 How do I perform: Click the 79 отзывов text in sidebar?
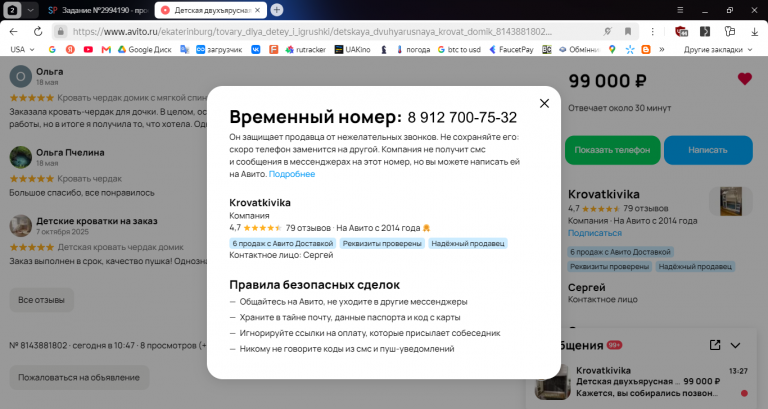[x=646, y=208]
